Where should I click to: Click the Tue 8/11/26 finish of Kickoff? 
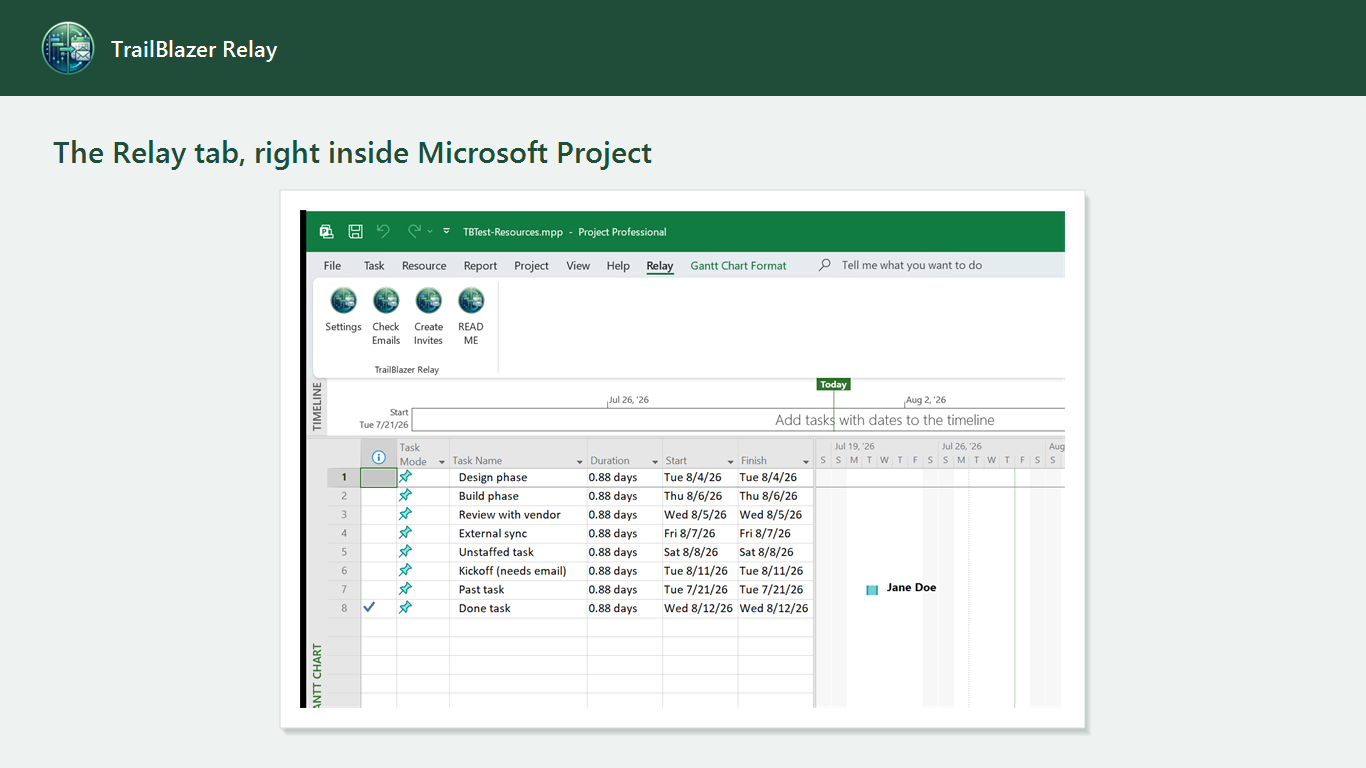(775, 570)
